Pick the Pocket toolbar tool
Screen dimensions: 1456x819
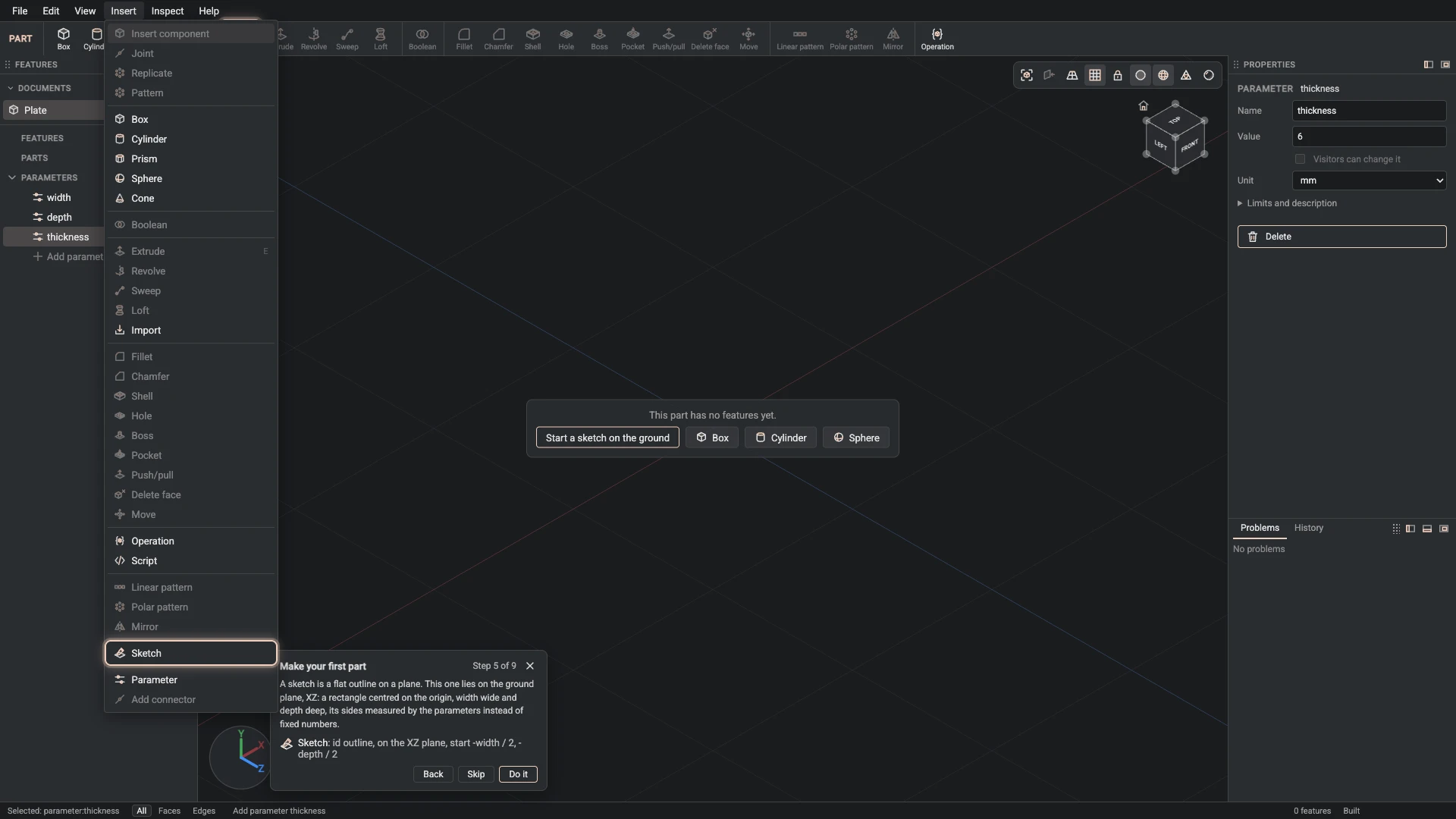pos(632,39)
